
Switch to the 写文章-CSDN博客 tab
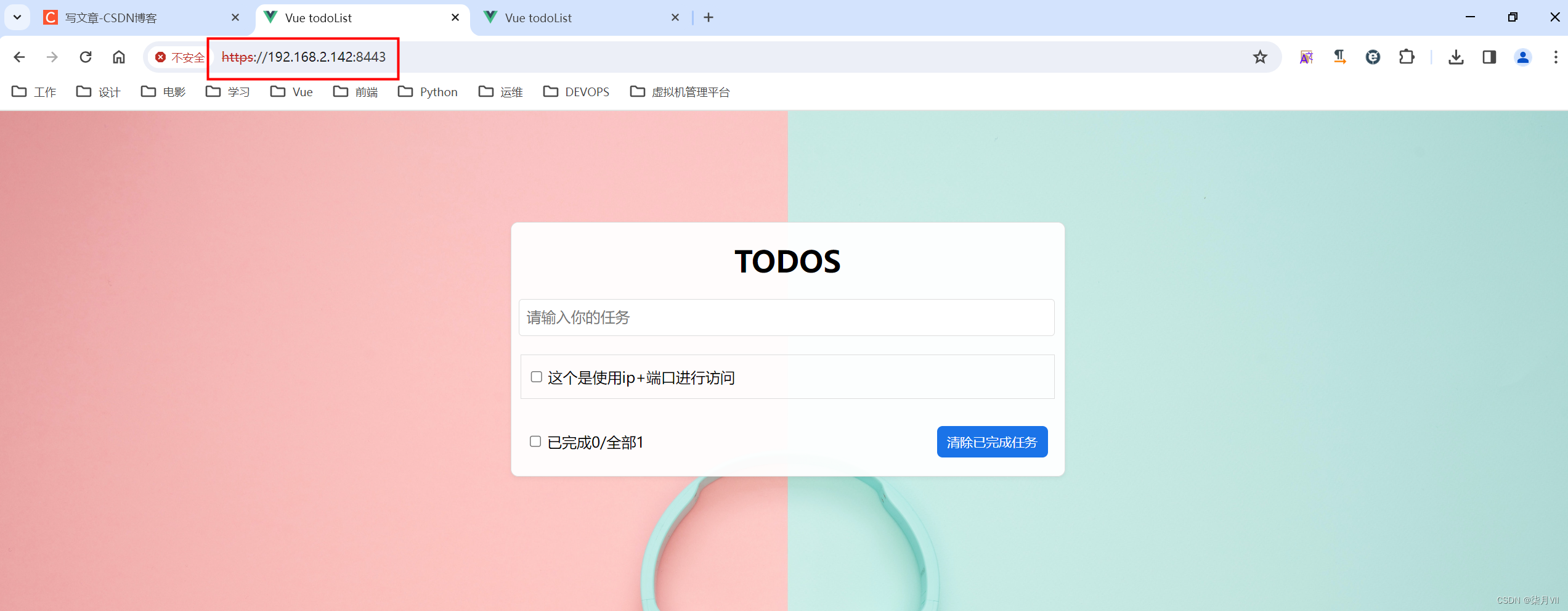[142, 18]
